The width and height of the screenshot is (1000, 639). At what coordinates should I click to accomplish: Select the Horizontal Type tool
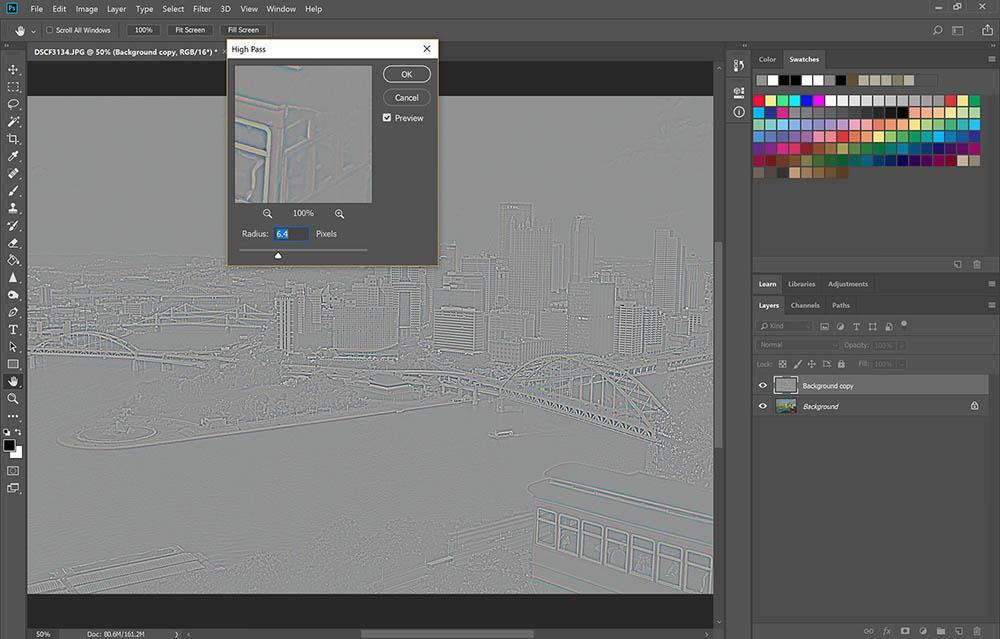click(x=14, y=329)
